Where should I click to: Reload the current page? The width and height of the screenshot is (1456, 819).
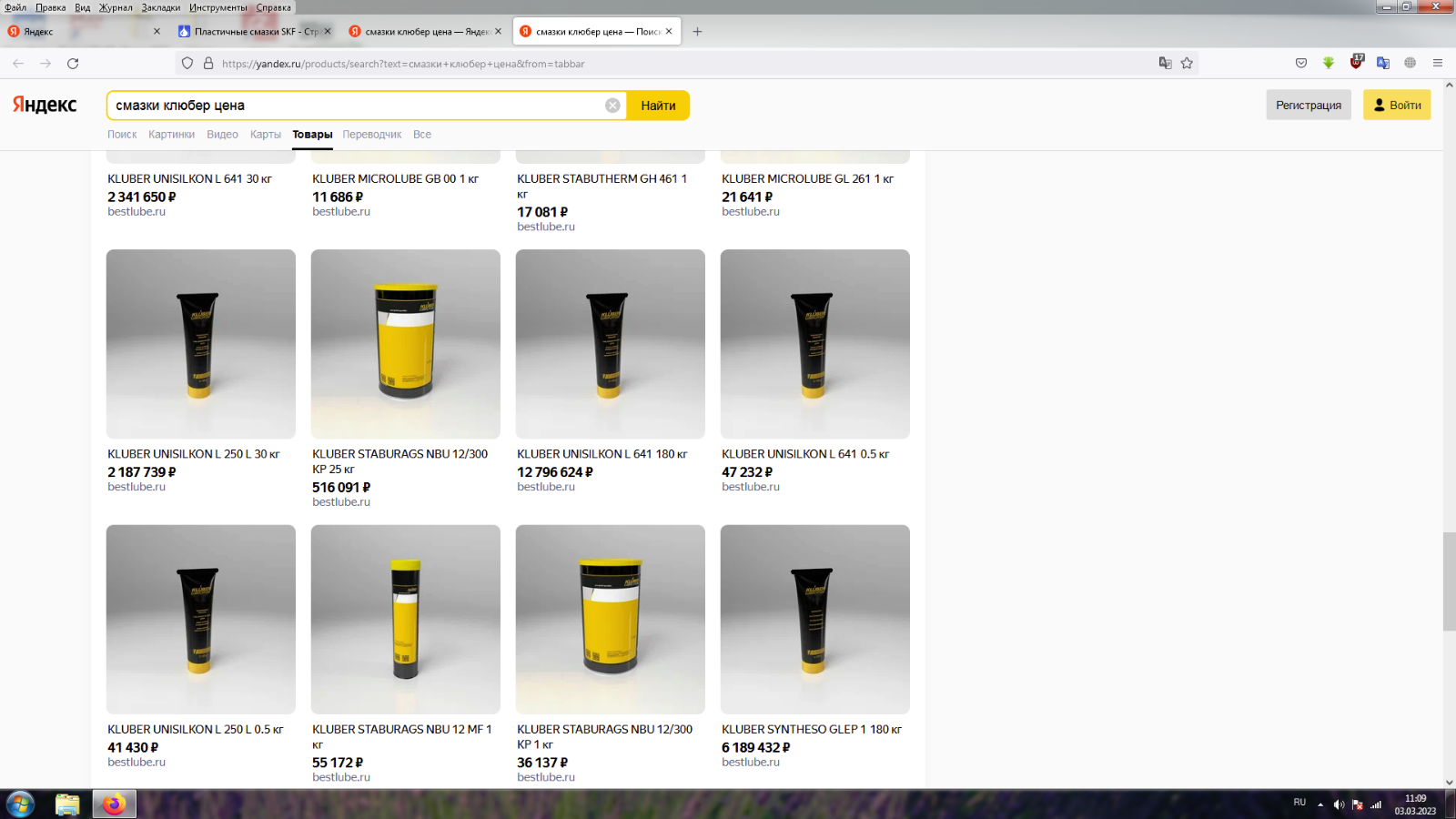tap(73, 64)
